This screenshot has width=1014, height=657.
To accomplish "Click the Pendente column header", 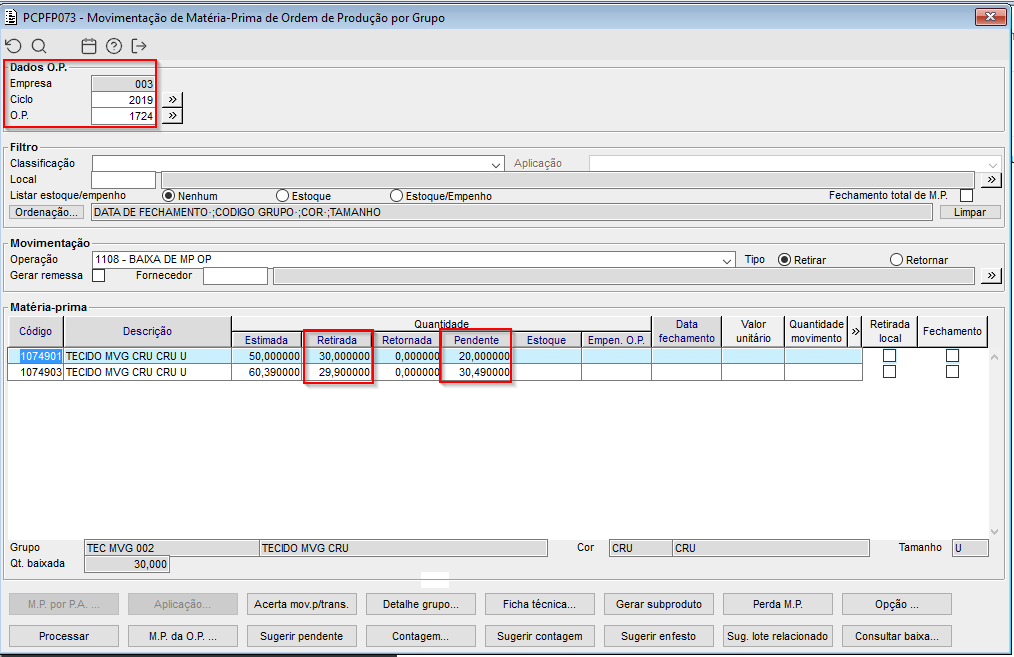I will coord(477,340).
